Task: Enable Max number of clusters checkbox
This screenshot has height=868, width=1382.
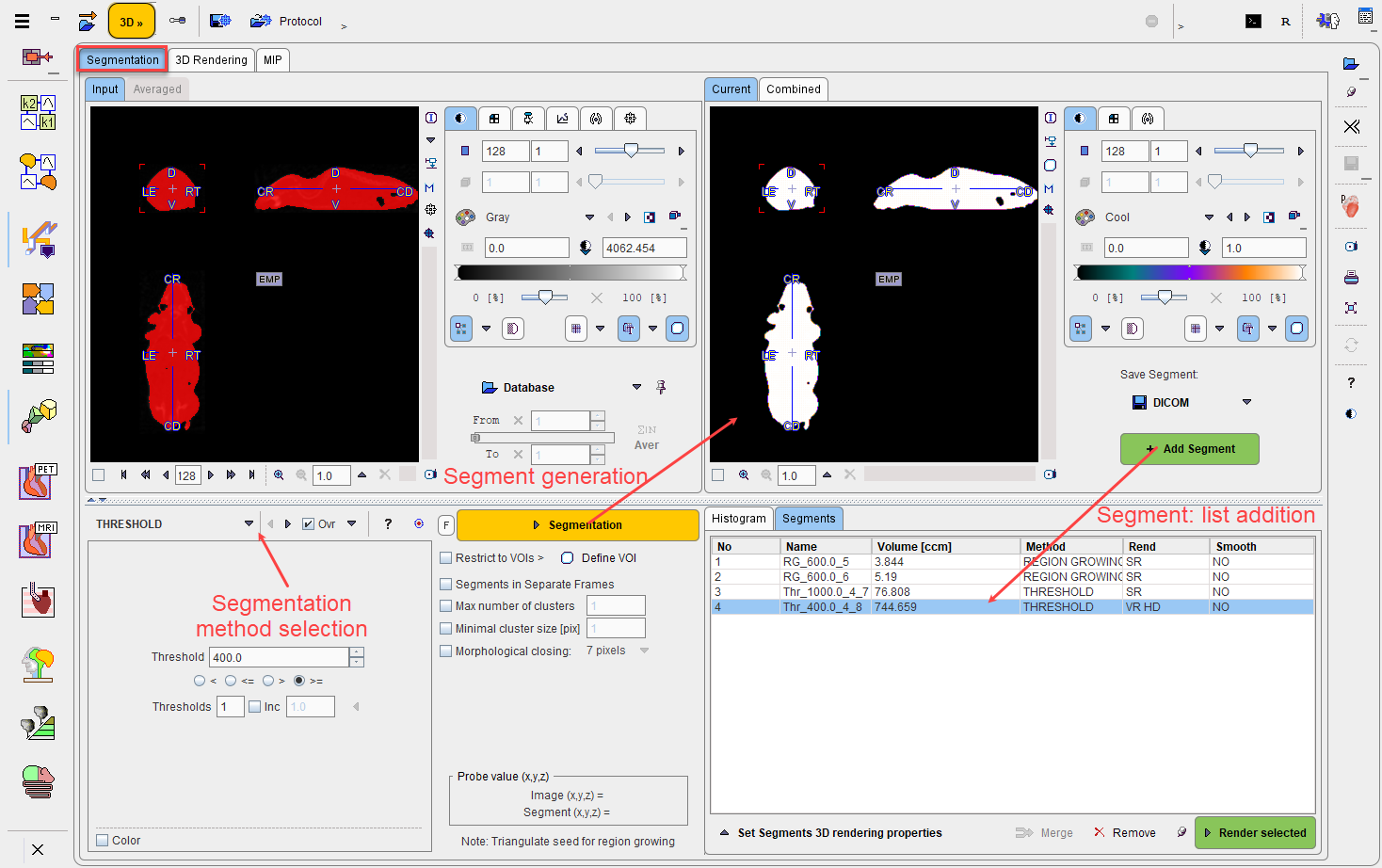Action: 446,606
